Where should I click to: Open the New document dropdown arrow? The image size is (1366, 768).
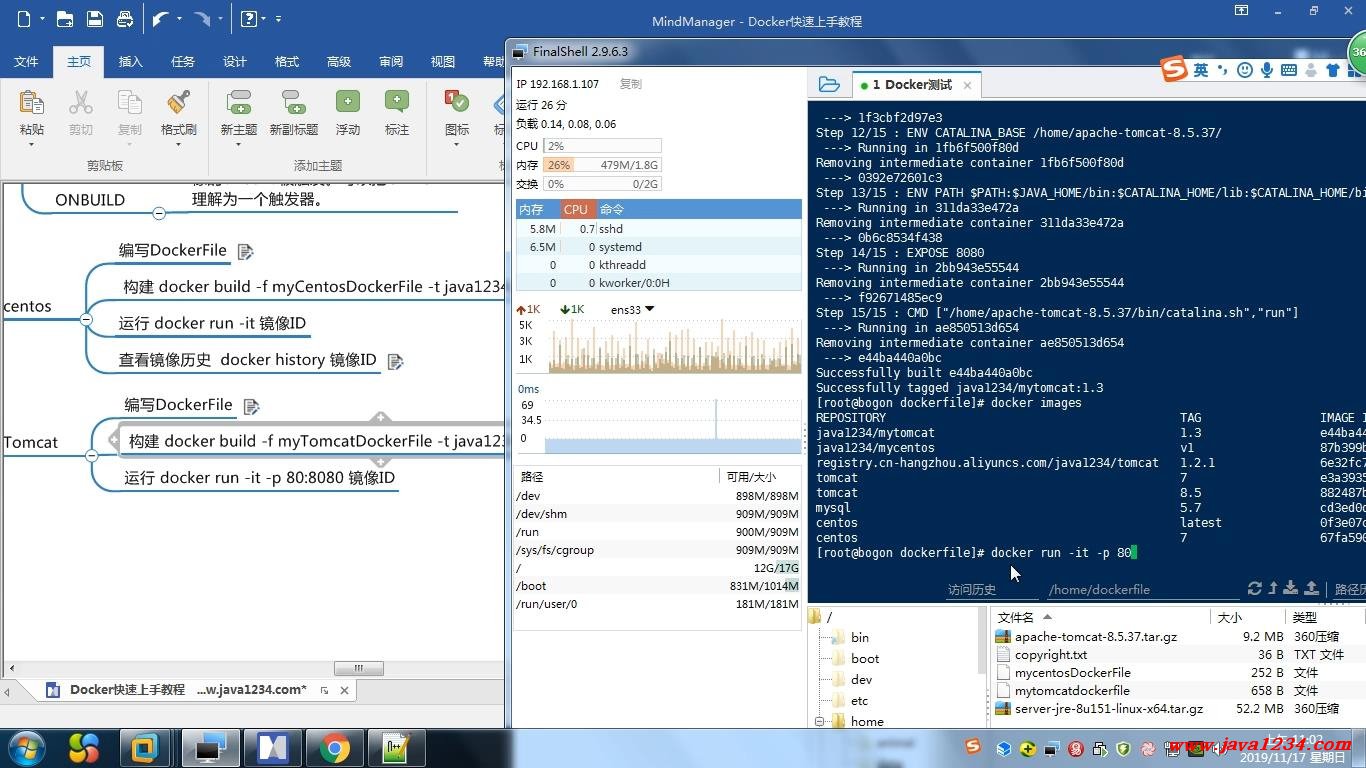point(40,18)
